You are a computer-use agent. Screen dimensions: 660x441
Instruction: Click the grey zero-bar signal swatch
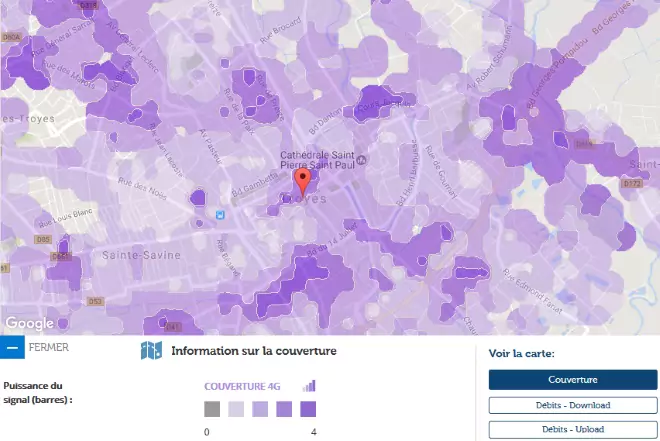[x=212, y=409]
